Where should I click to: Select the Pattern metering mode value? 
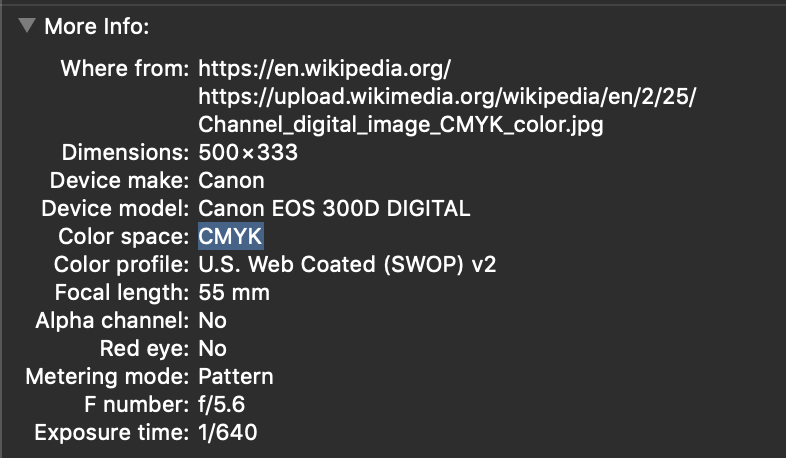(236, 377)
